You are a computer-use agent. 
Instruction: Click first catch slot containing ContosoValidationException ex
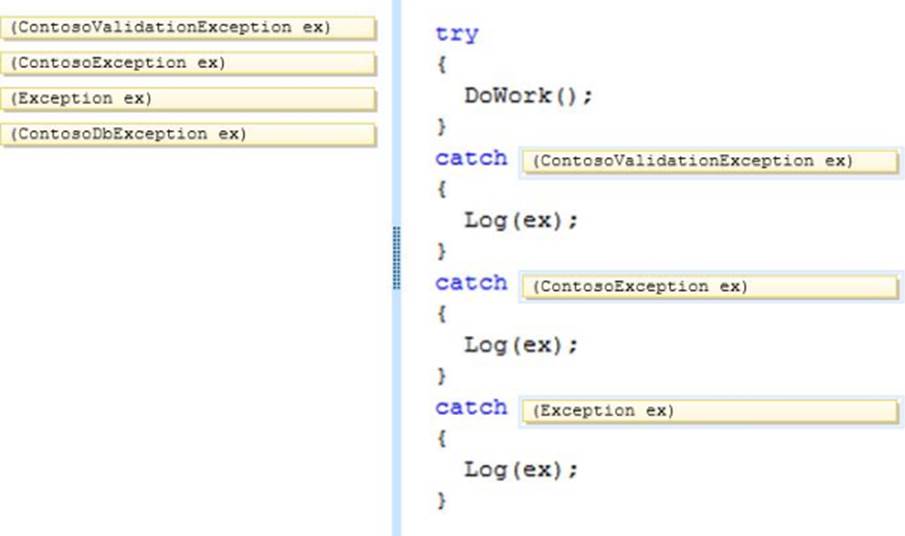[x=710, y=161]
